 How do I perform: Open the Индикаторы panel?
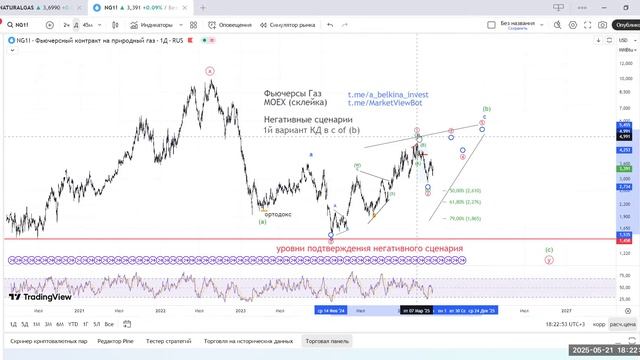click(151, 25)
